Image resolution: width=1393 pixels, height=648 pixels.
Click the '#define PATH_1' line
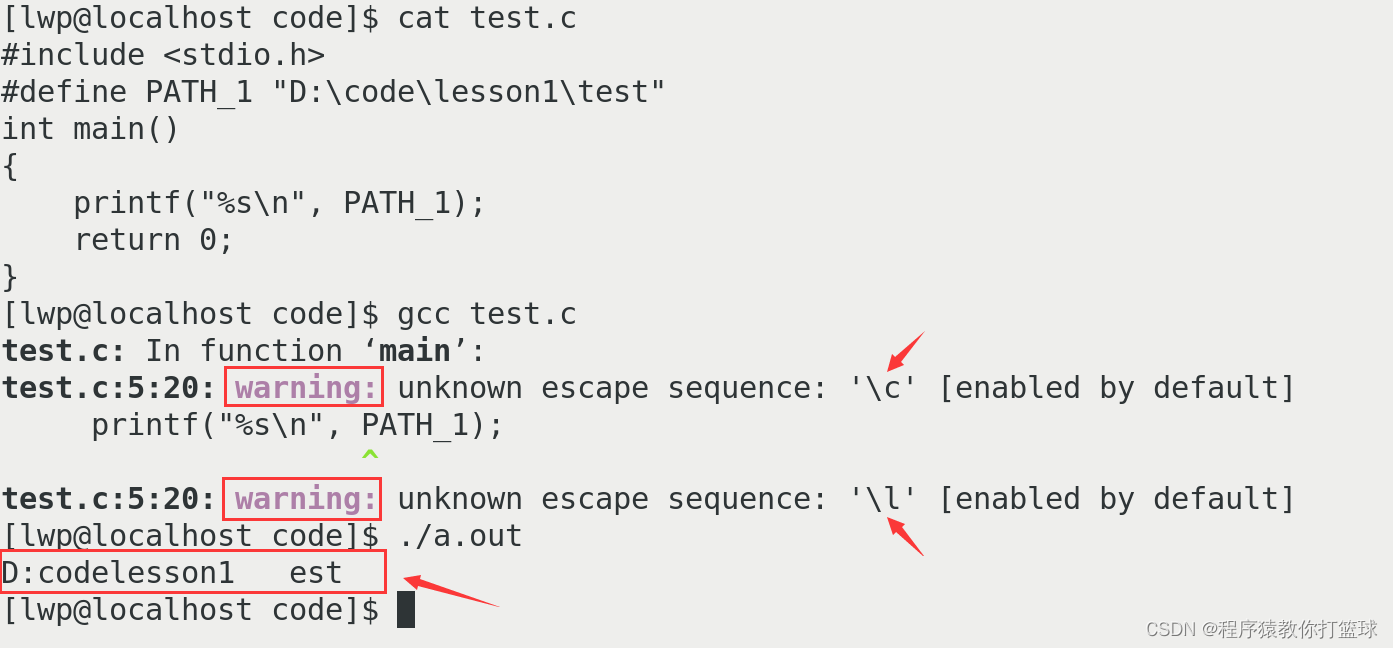point(333,92)
